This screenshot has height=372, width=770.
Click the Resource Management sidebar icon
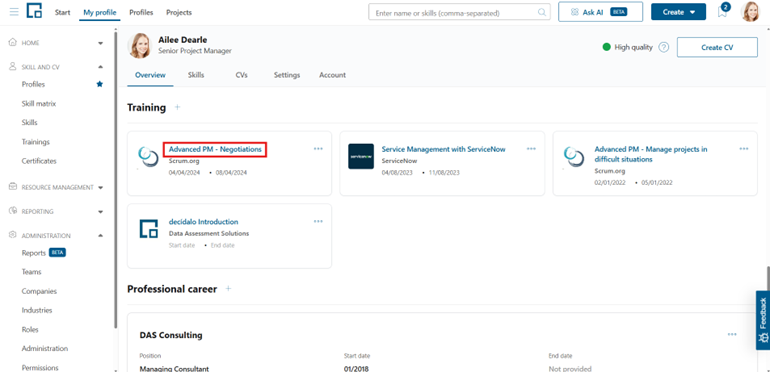tap(13, 186)
